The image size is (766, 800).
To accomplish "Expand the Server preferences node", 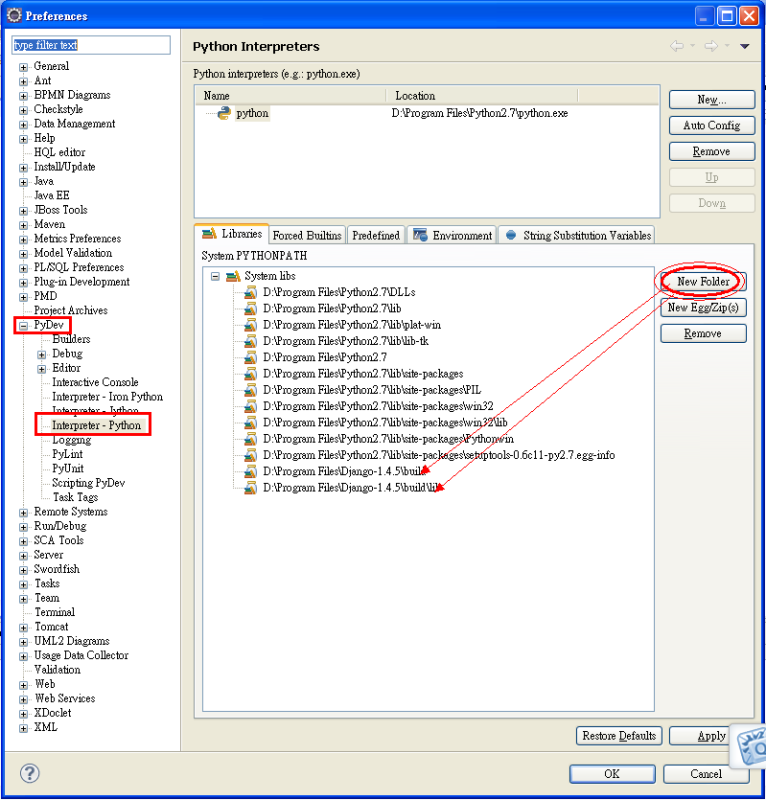I will 23,555.
